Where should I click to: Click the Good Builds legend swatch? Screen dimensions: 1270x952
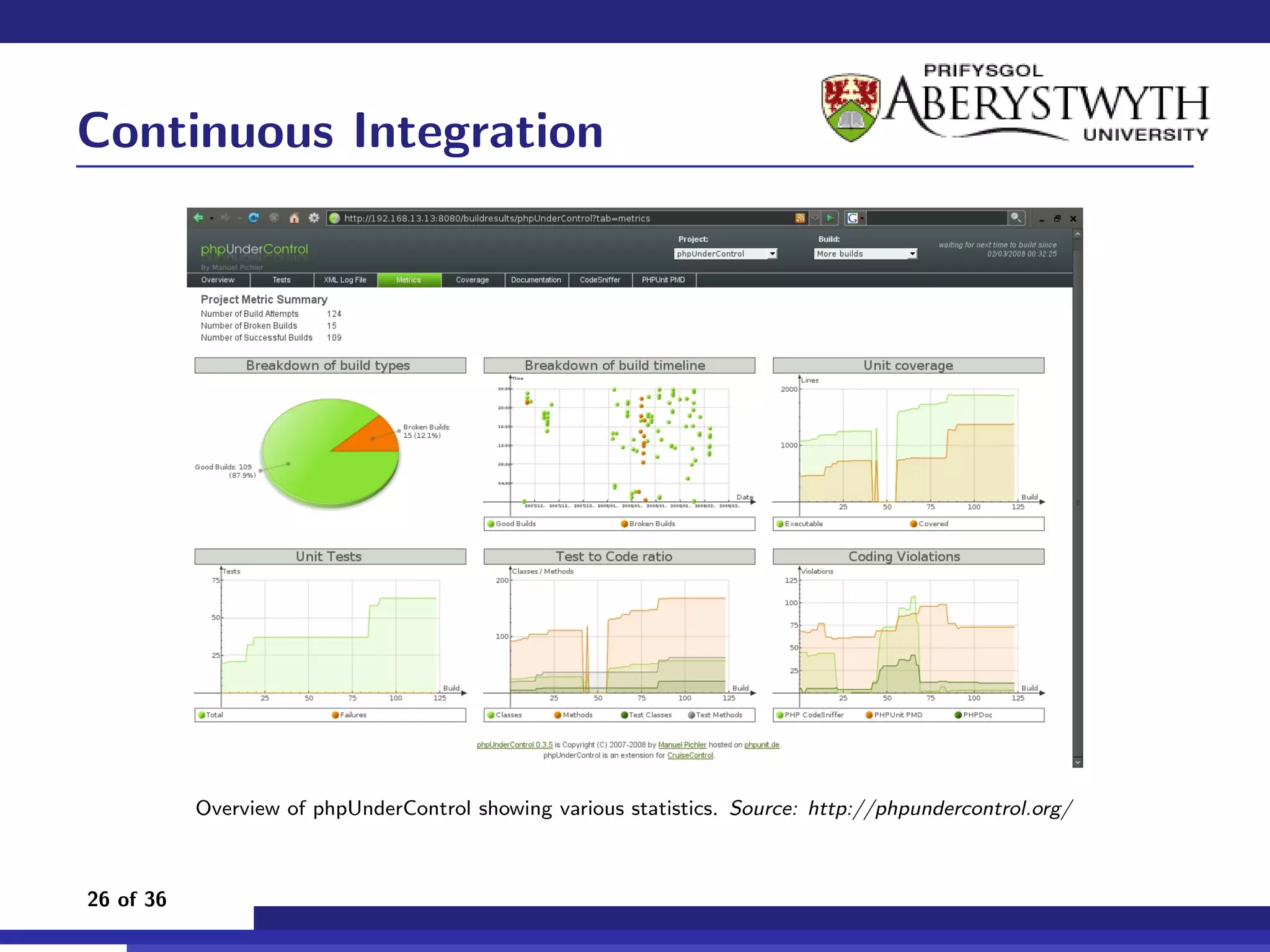coord(491,524)
